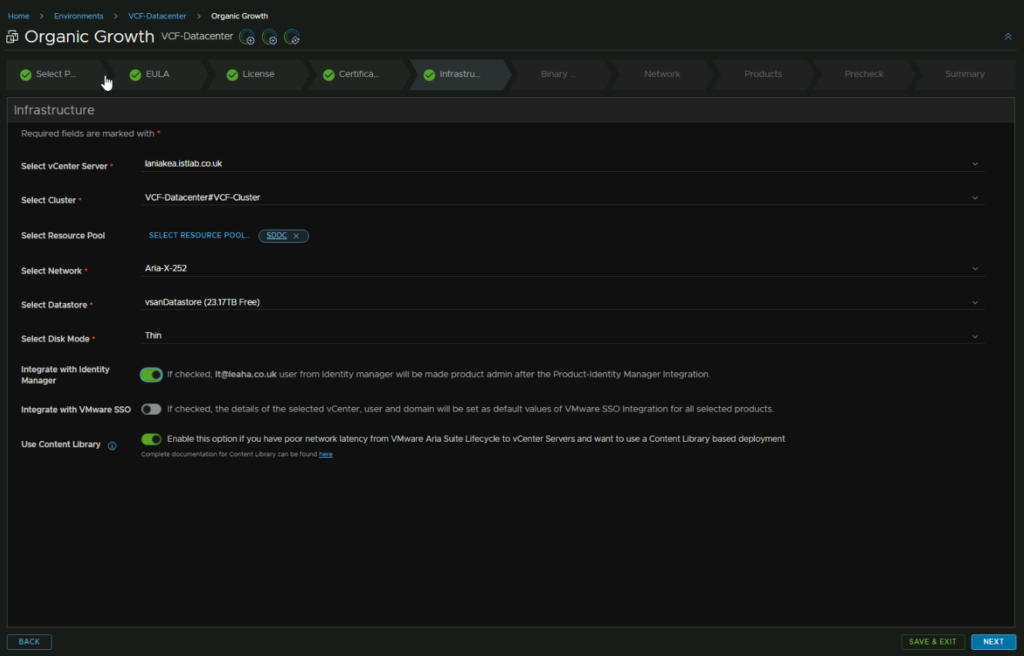Disable Integrate with Identity Manager toggle
Screen dimensions: 1024x656
(152, 374)
